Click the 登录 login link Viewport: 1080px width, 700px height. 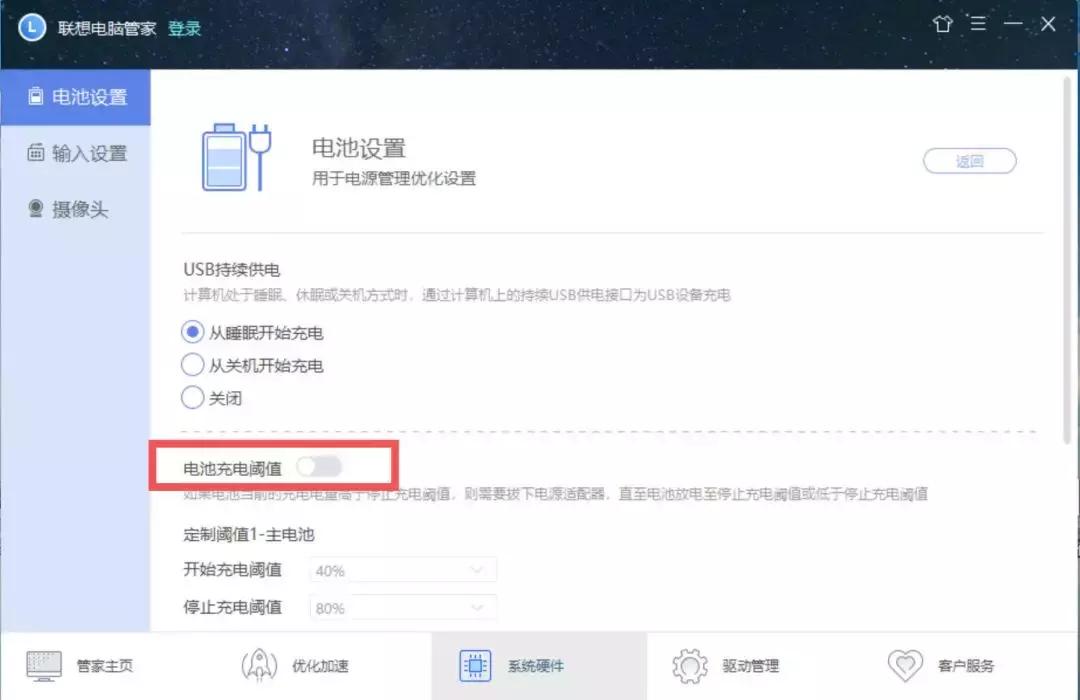(x=184, y=29)
